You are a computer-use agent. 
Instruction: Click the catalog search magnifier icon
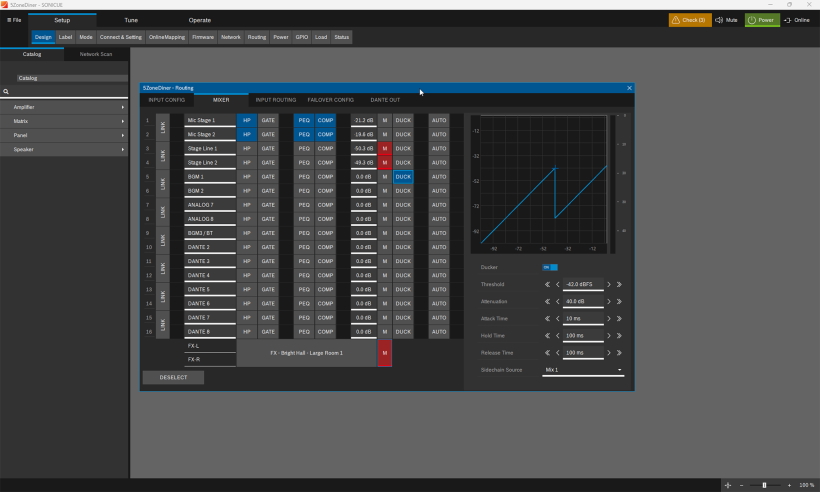pyautogui.click(x=6, y=91)
